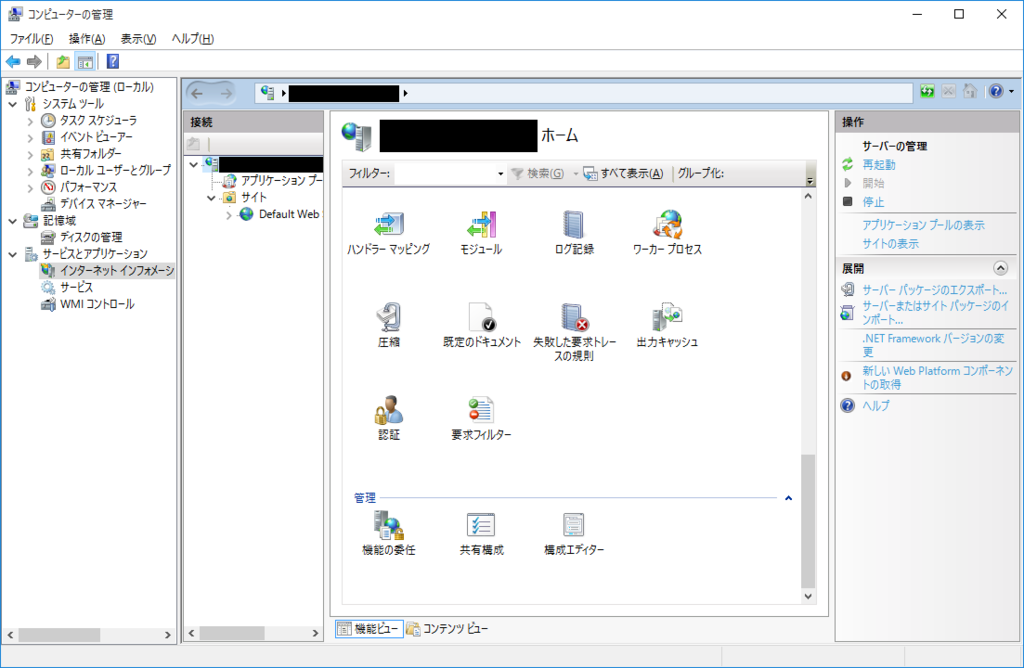Expand the Default Web Site node

(x=229, y=215)
